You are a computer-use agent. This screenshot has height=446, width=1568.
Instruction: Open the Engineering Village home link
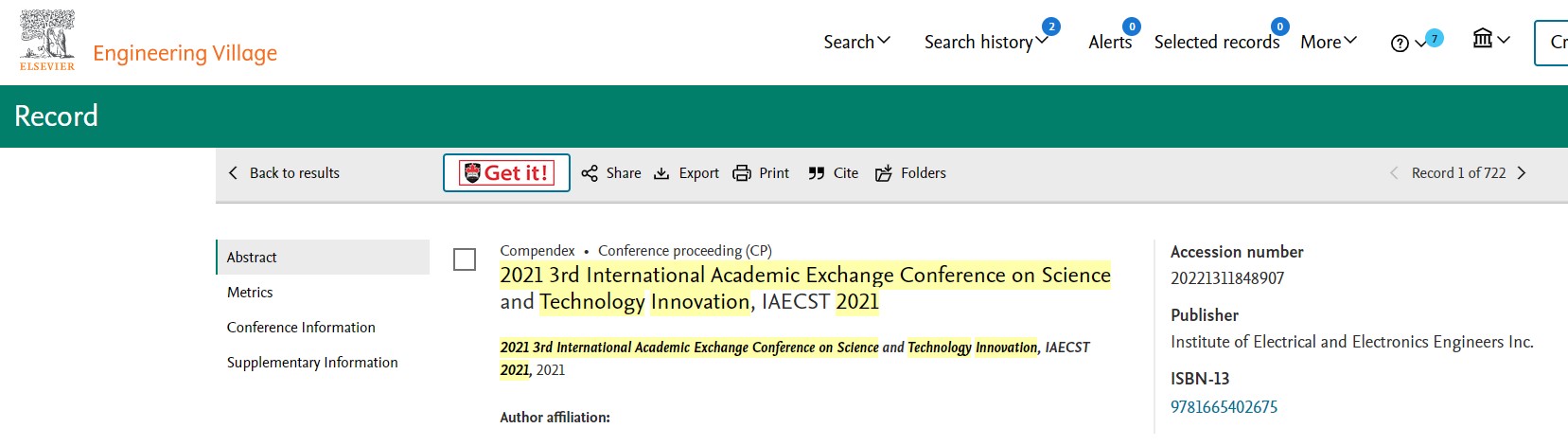pos(185,53)
